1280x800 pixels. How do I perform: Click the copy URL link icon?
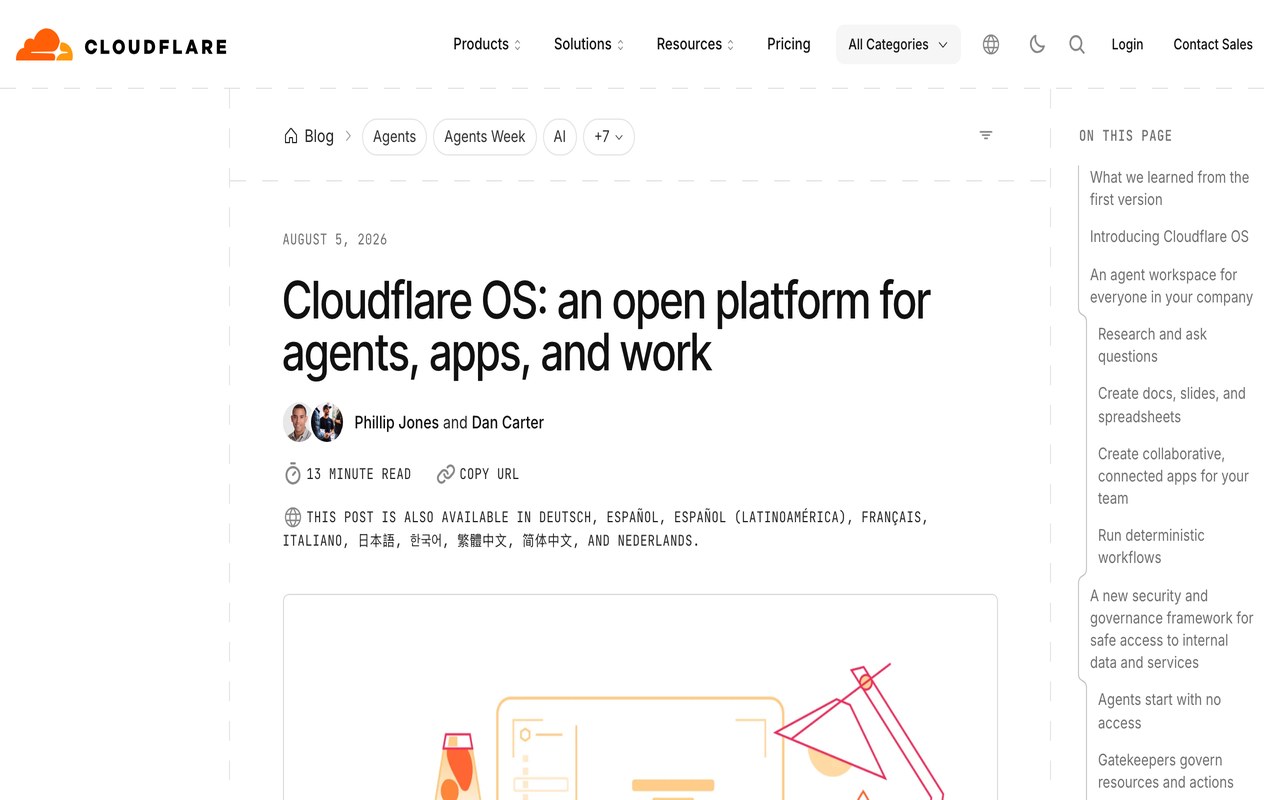(446, 474)
